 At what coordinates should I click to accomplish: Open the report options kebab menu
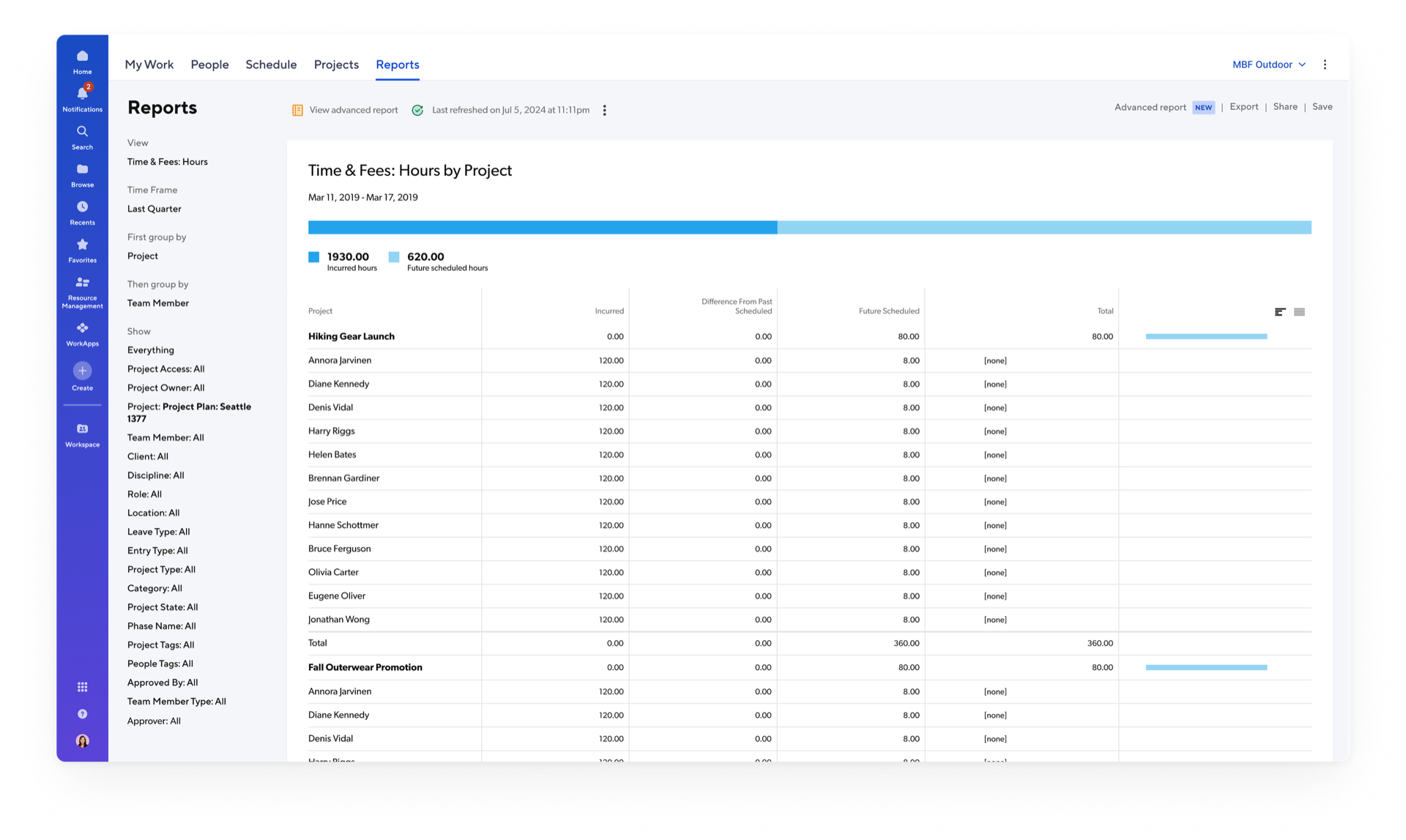[604, 110]
